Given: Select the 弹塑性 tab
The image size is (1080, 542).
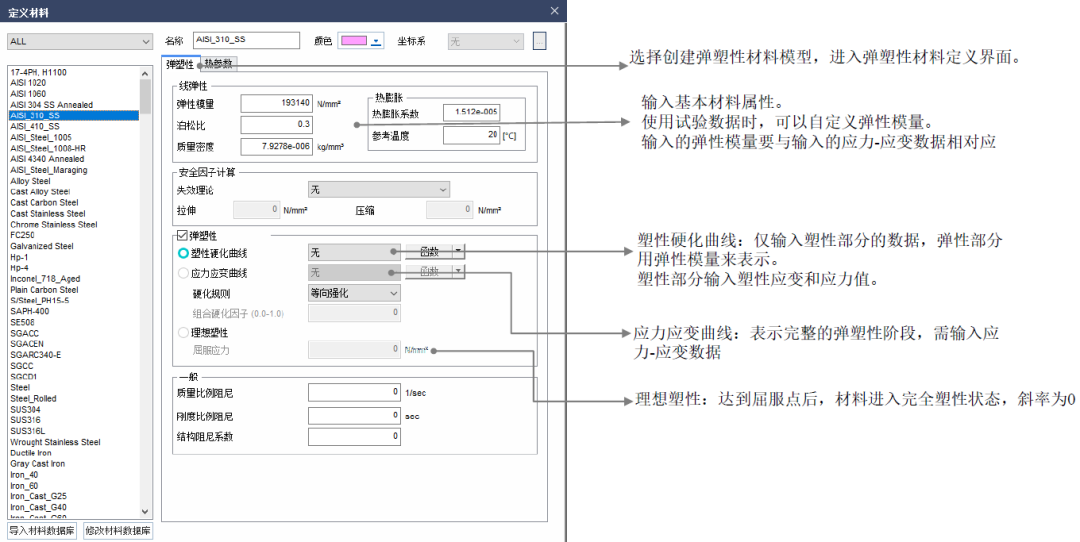Looking at the screenshot, I should 180,64.
